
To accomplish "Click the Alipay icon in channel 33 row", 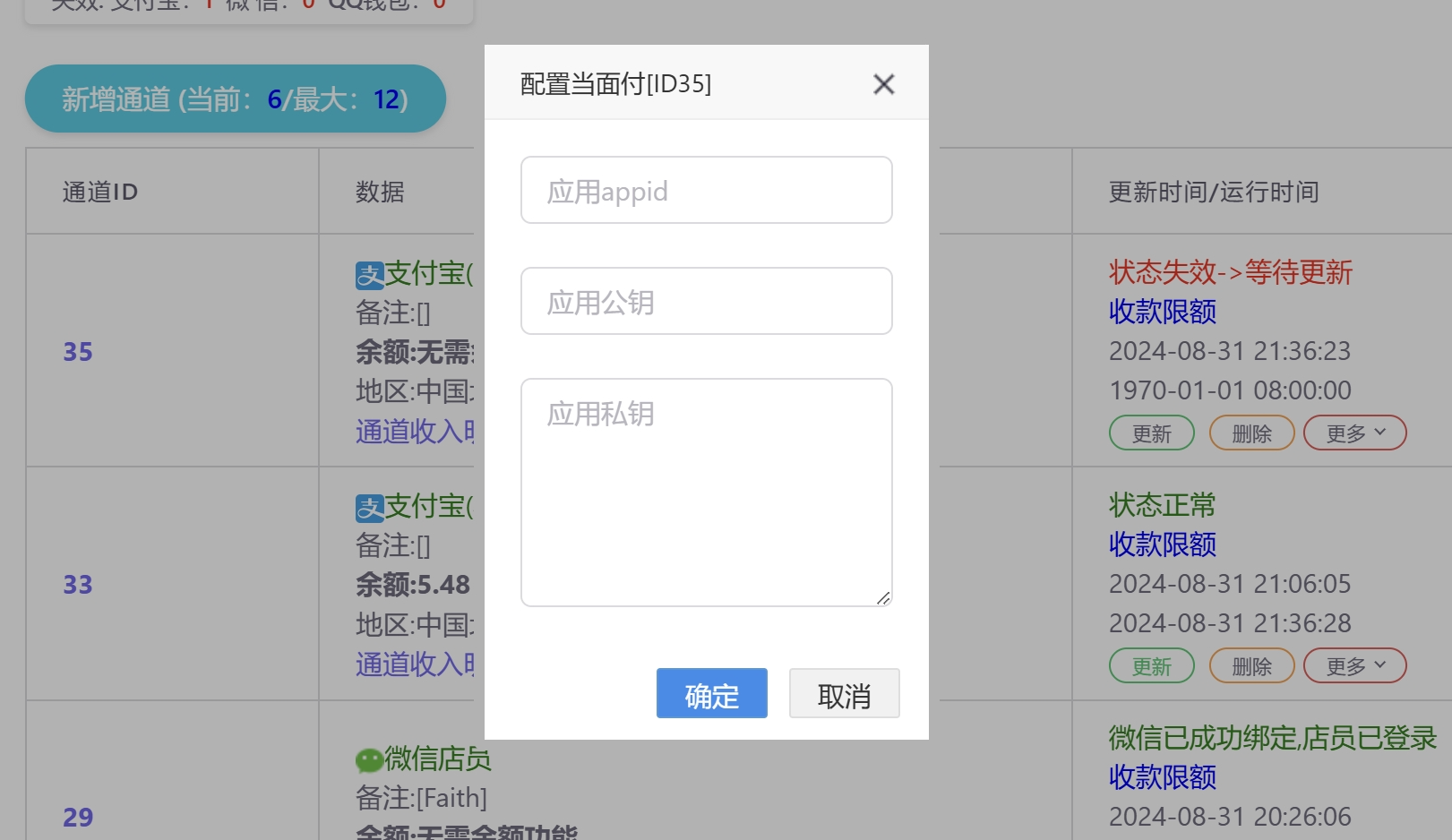I will coord(369,508).
